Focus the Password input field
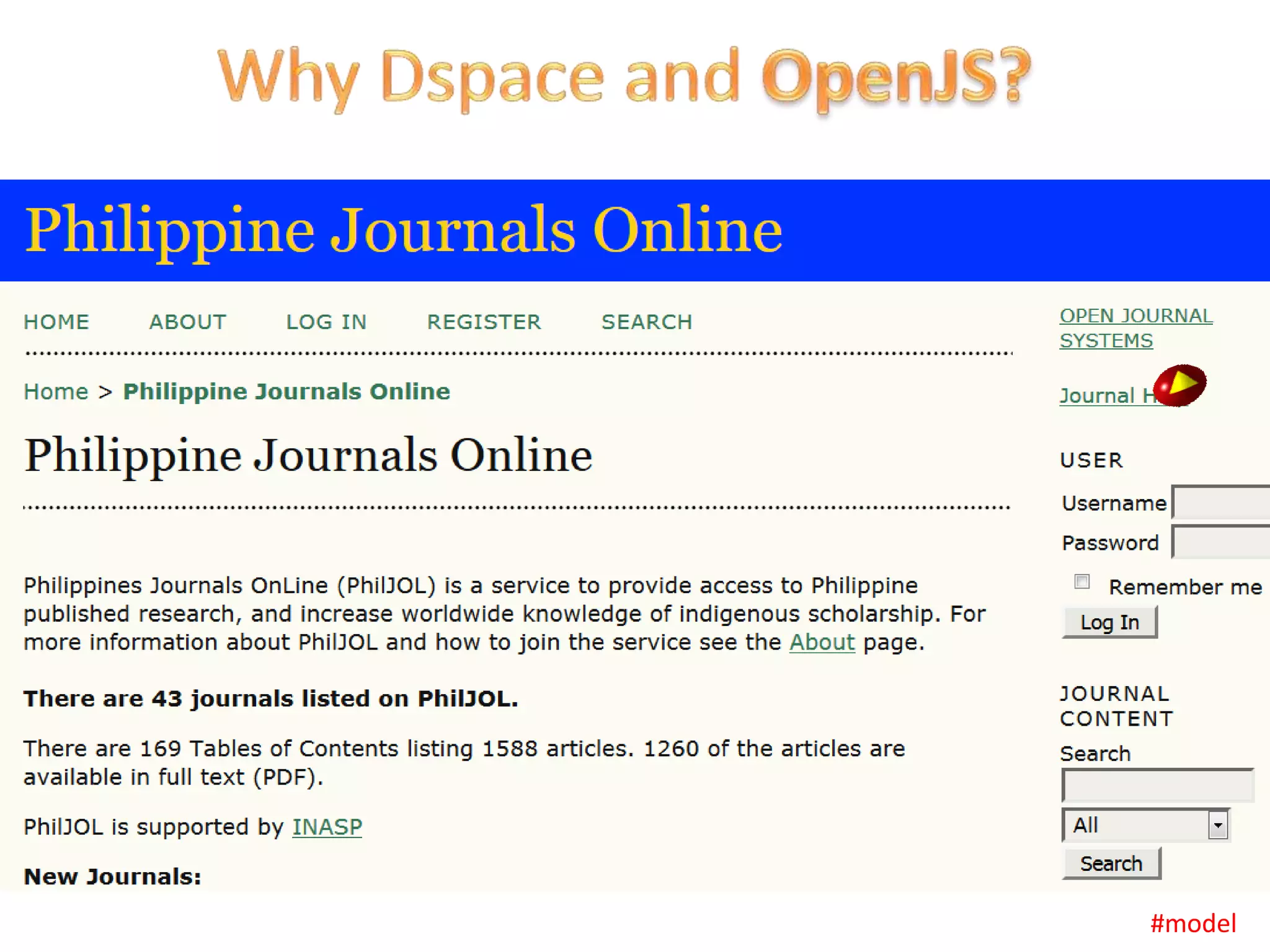 [x=1222, y=542]
